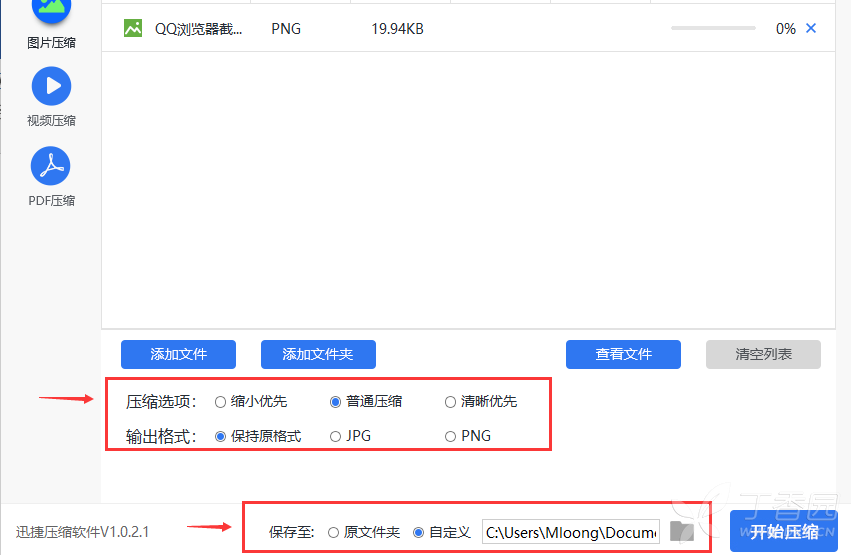The height and width of the screenshot is (555, 851).
Task: Open the PDF压缩 sidebar icon
Action: pos(51,166)
